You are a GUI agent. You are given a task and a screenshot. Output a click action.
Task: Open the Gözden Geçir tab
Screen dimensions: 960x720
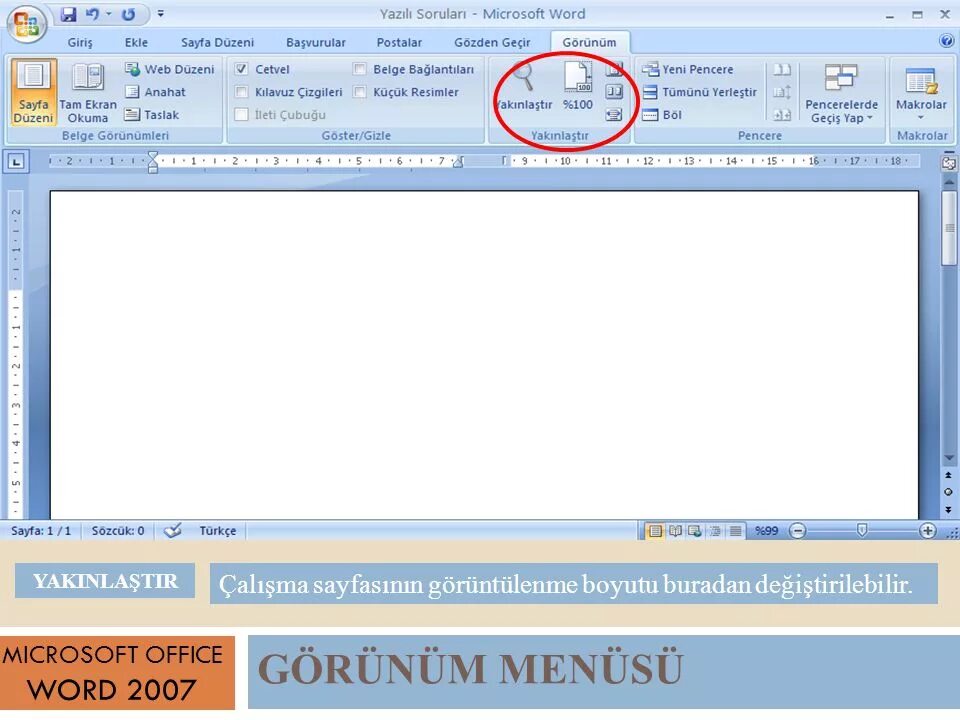click(x=492, y=42)
